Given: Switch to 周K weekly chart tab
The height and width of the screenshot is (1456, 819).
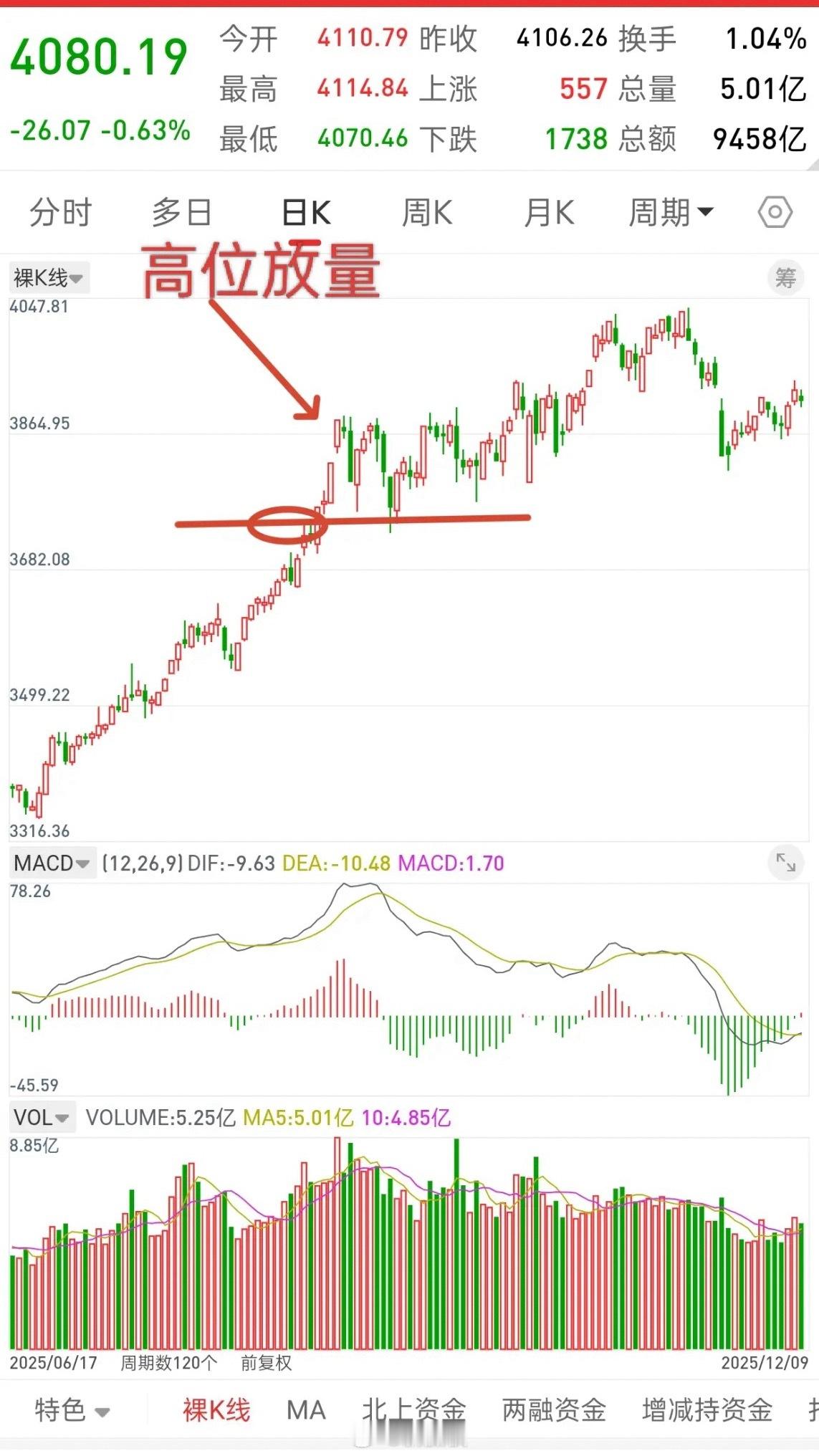Looking at the screenshot, I should (427, 213).
